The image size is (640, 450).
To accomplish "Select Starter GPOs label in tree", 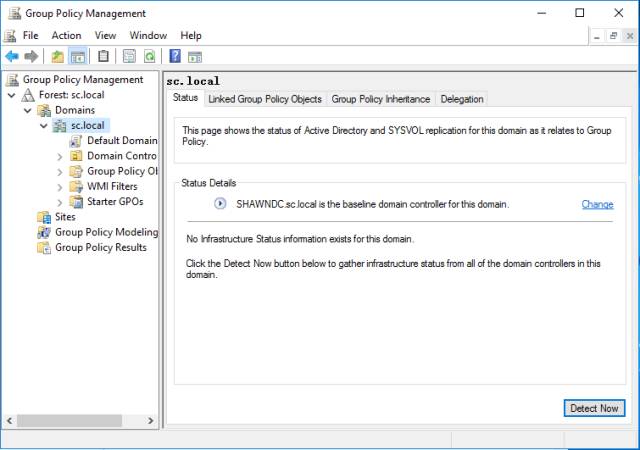I will pos(115,202).
